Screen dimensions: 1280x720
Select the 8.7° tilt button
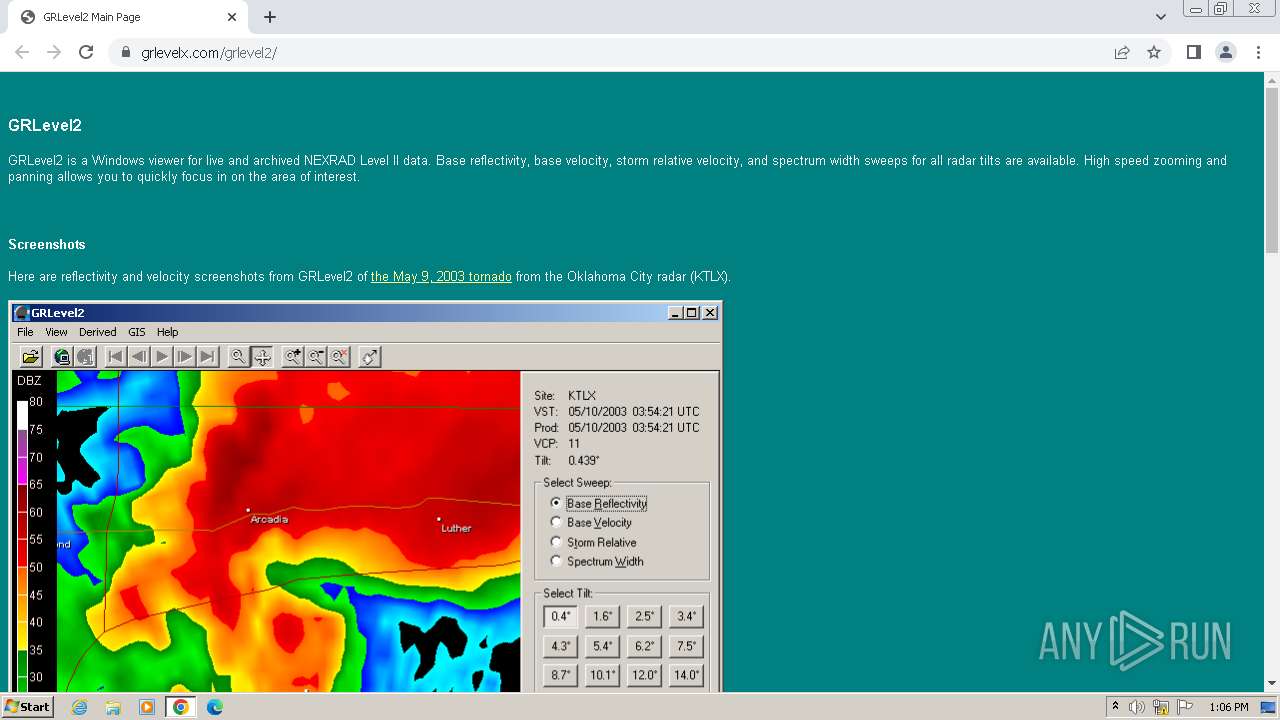[561, 675]
